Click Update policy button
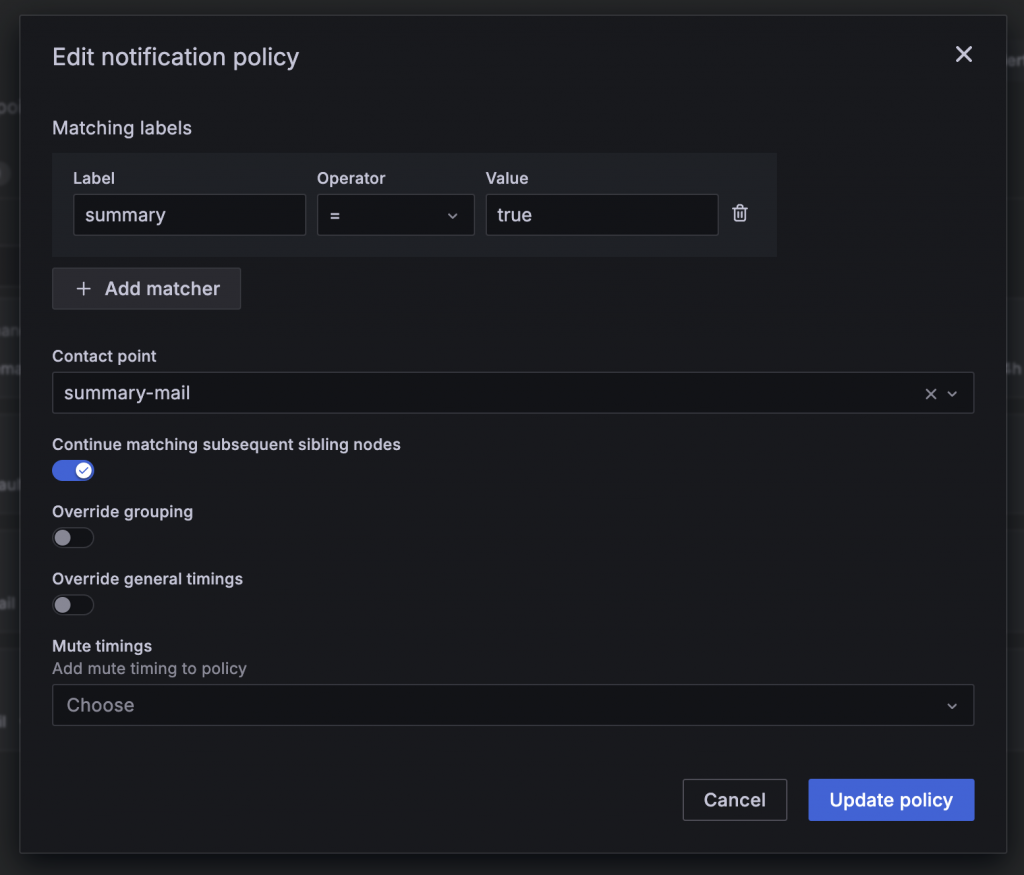This screenshot has width=1024, height=875. click(x=891, y=800)
